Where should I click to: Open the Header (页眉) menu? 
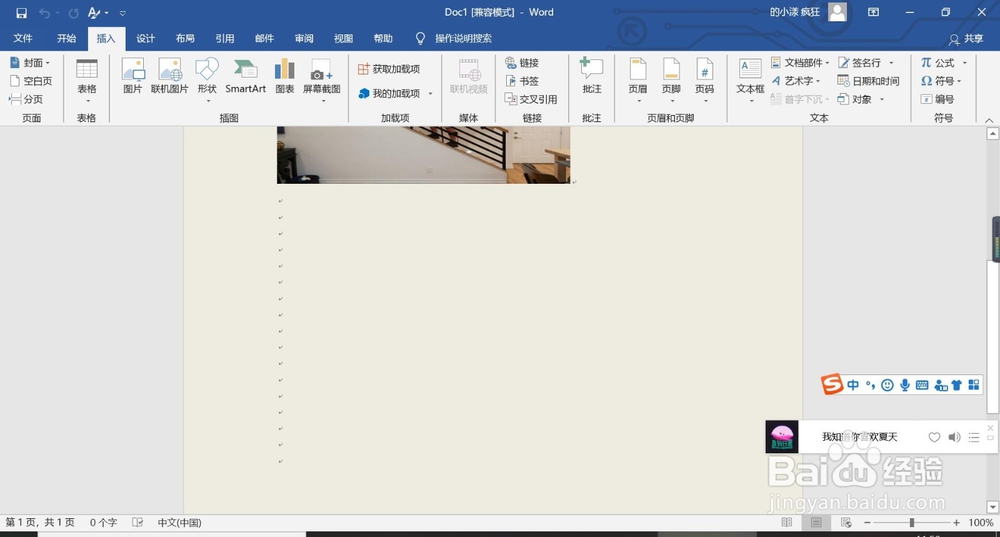tap(638, 80)
